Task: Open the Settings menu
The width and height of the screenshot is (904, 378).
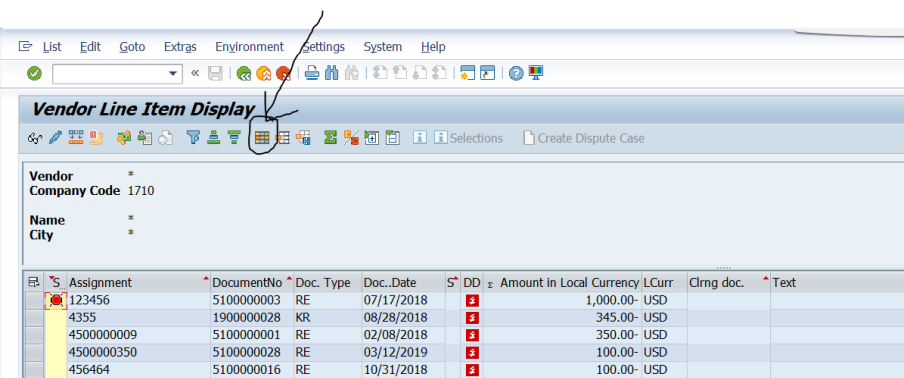Action: pyautogui.click(x=323, y=47)
